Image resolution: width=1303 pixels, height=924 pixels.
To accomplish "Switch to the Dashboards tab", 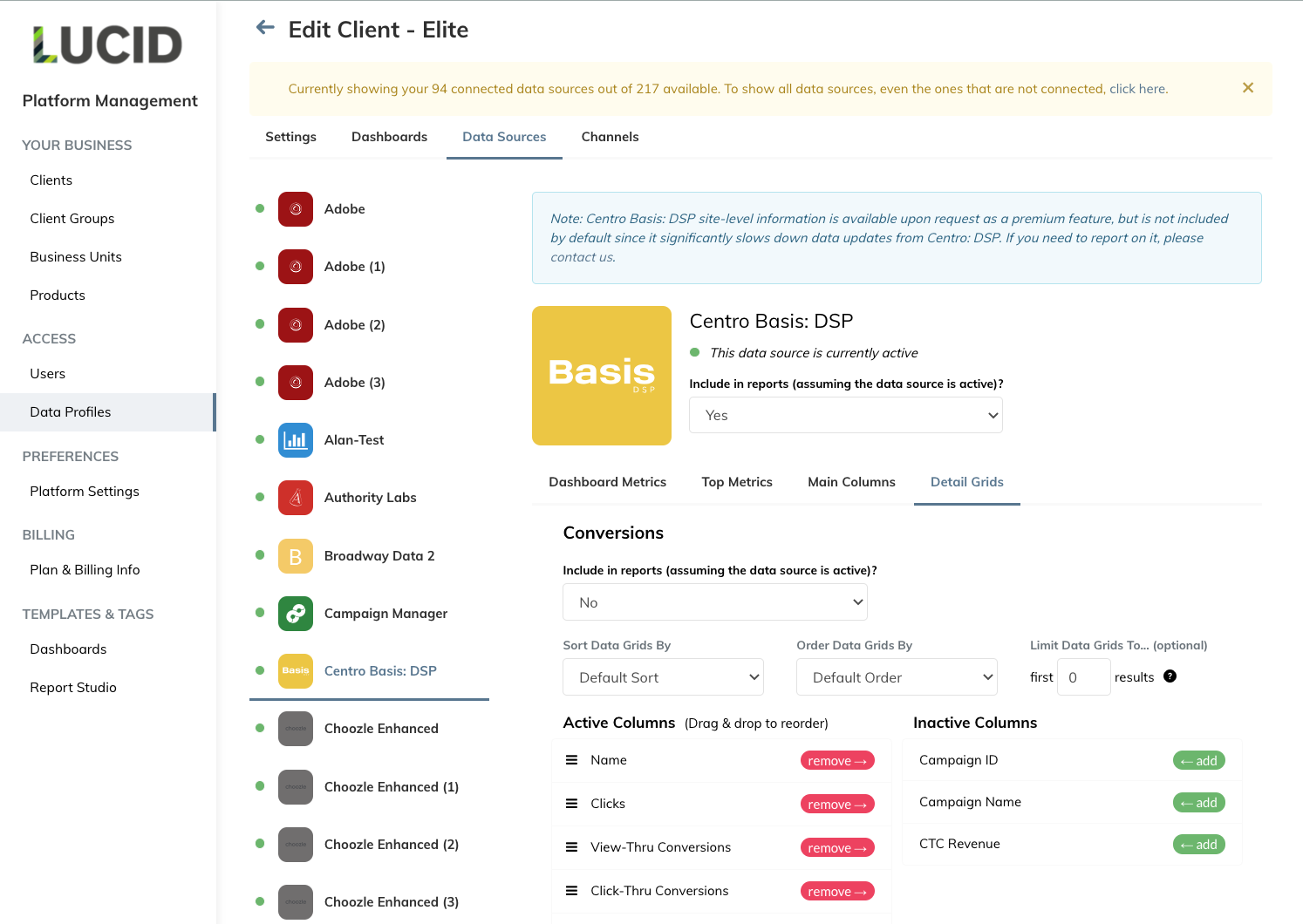I will pos(389,137).
